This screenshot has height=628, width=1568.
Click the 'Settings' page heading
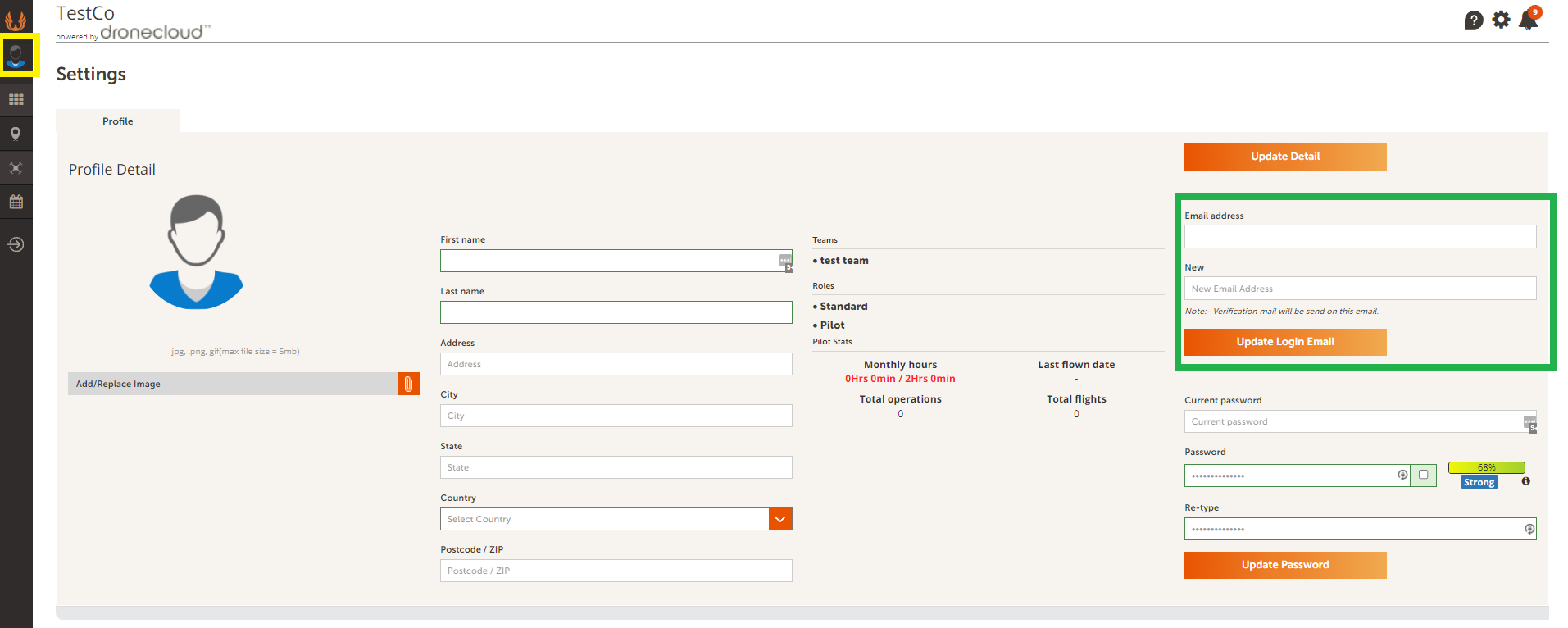click(x=91, y=74)
